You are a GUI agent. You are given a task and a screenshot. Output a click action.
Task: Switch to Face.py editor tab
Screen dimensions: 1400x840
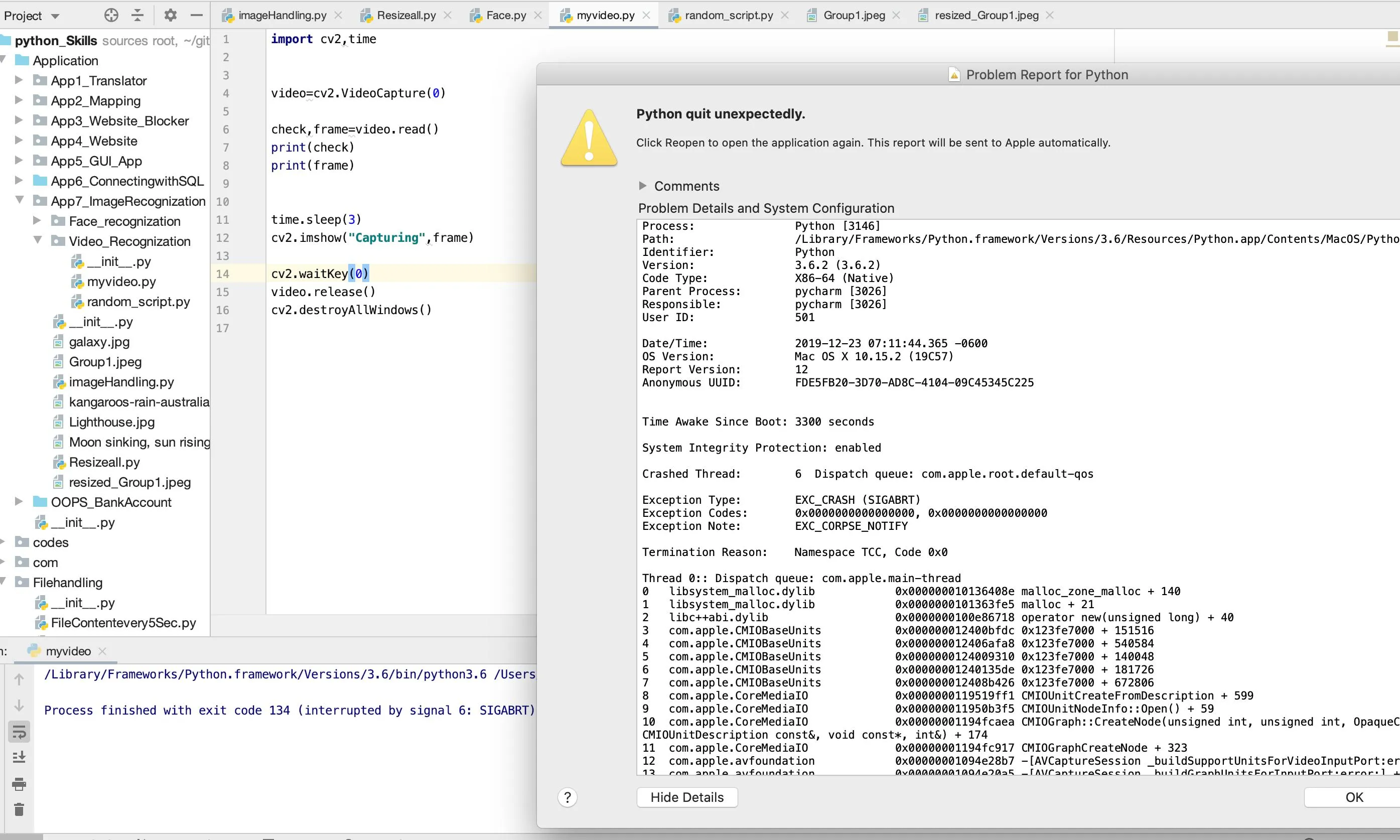coord(506,15)
